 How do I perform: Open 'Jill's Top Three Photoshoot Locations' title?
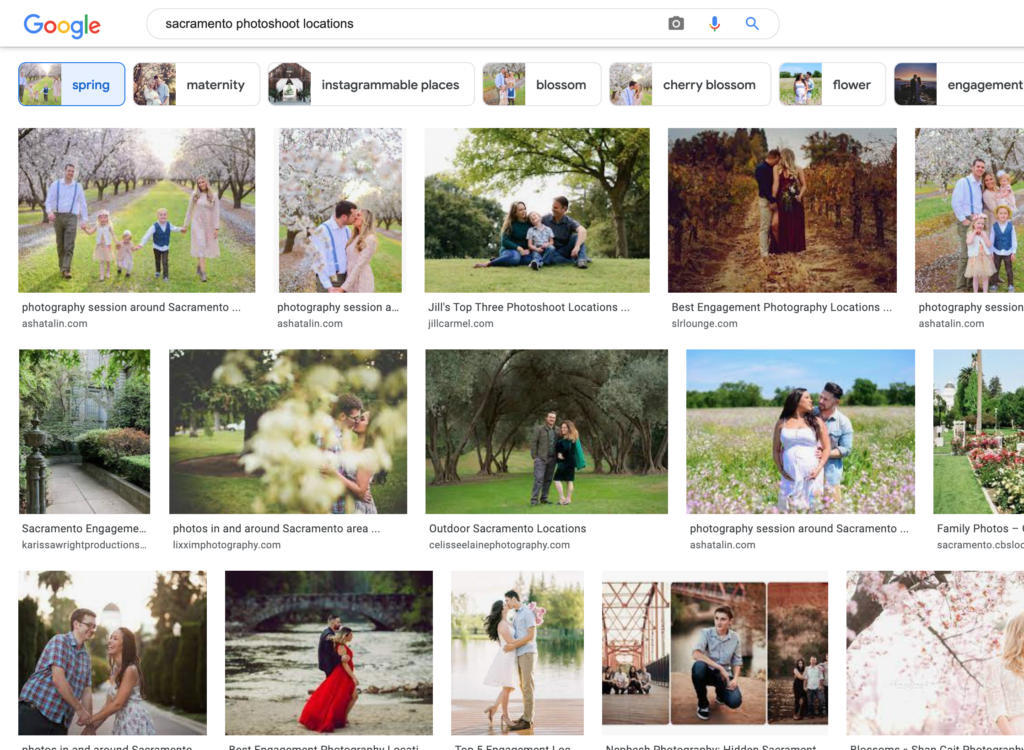point(529,307)
